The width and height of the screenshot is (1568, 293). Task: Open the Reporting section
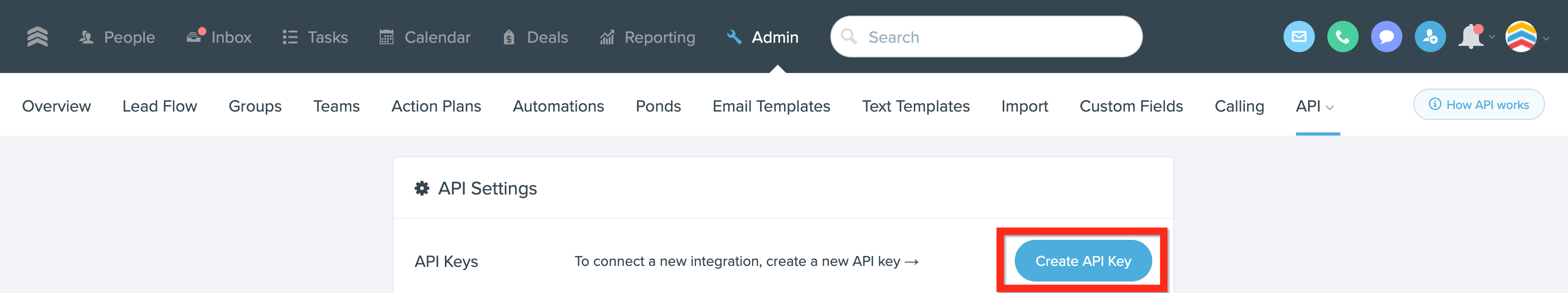coord(647,37)
